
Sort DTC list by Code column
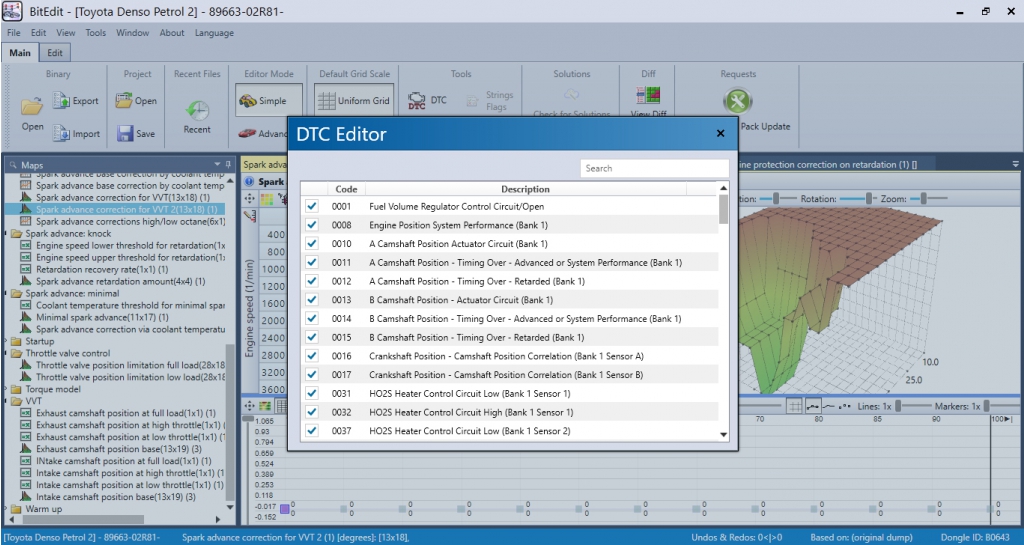click(346, 189)
